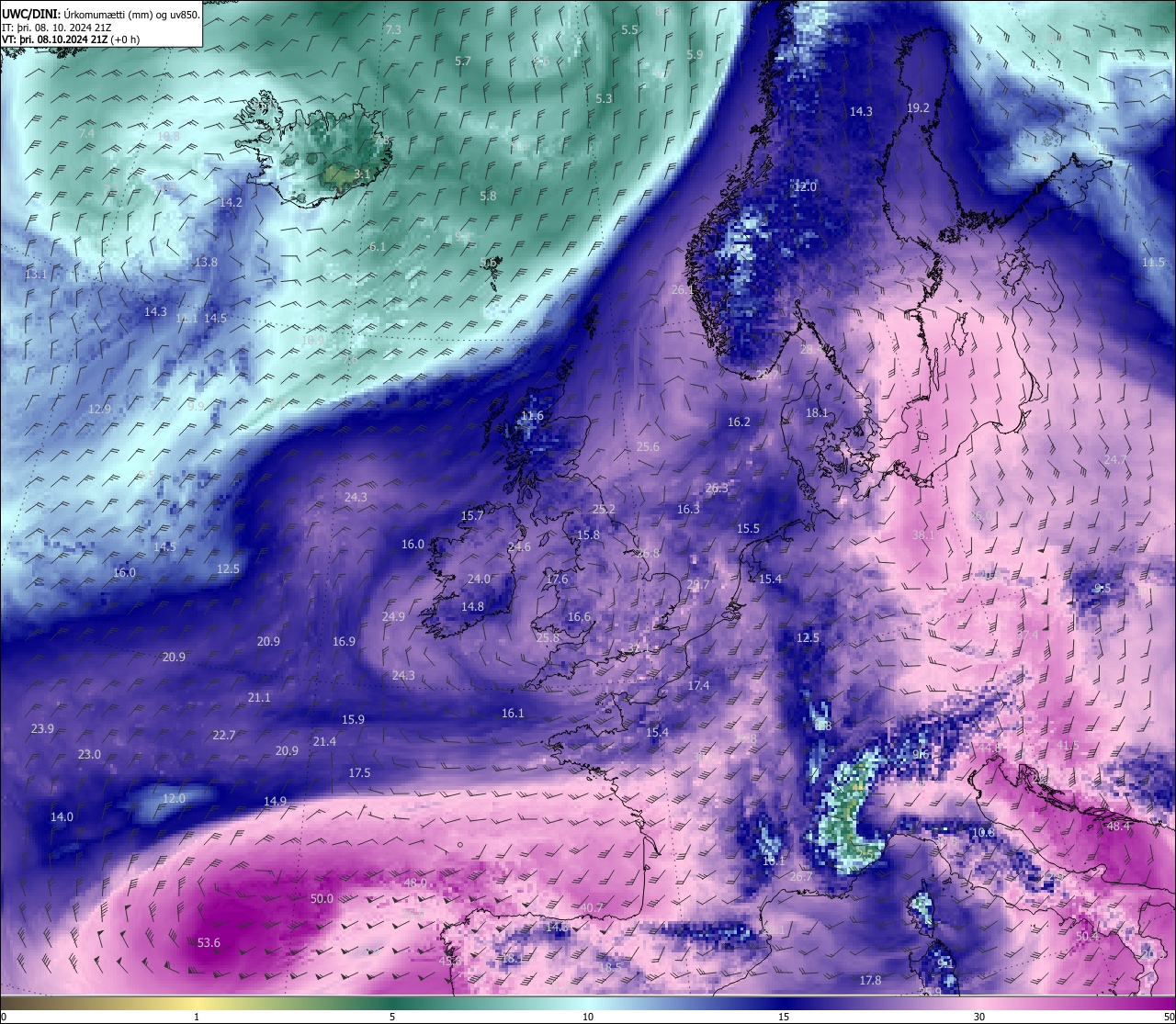Click the 16.6 value label
Image resolution: width=1176 pixels, height=1024 pixels.
(579, 616)
